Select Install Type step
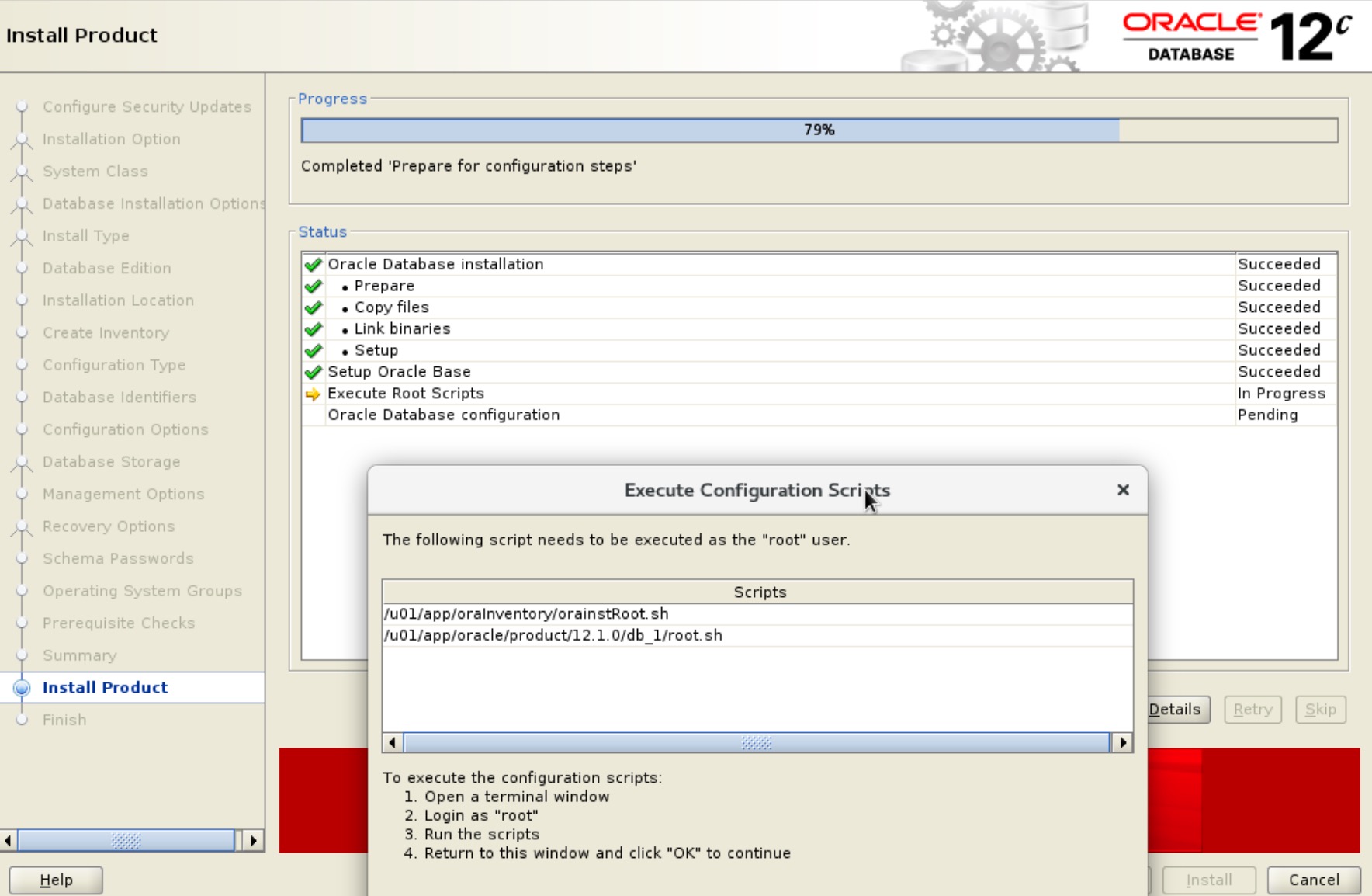Image resolution: width=1372 pixels, height=896 pixels. point(86,236)
